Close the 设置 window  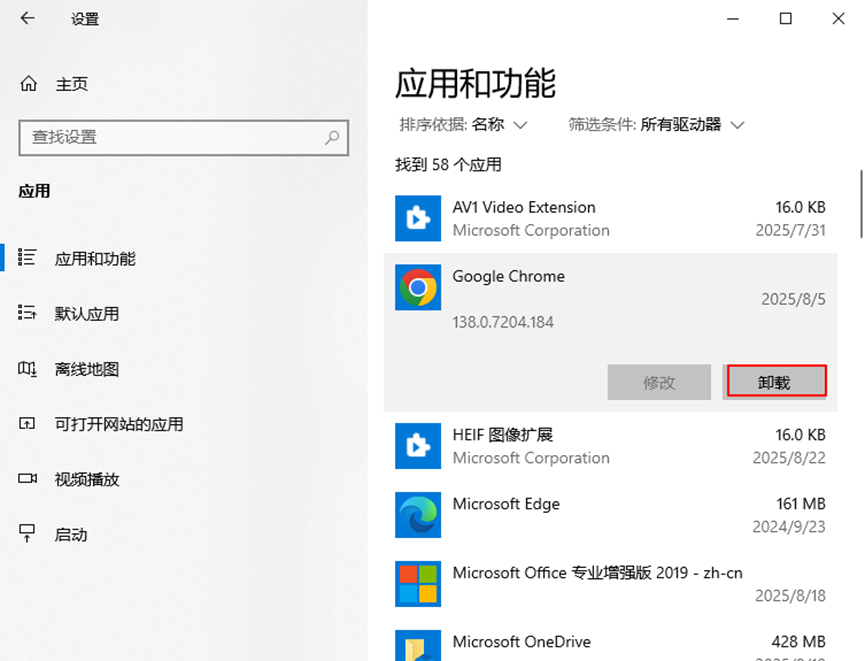[x=839, y=19]
